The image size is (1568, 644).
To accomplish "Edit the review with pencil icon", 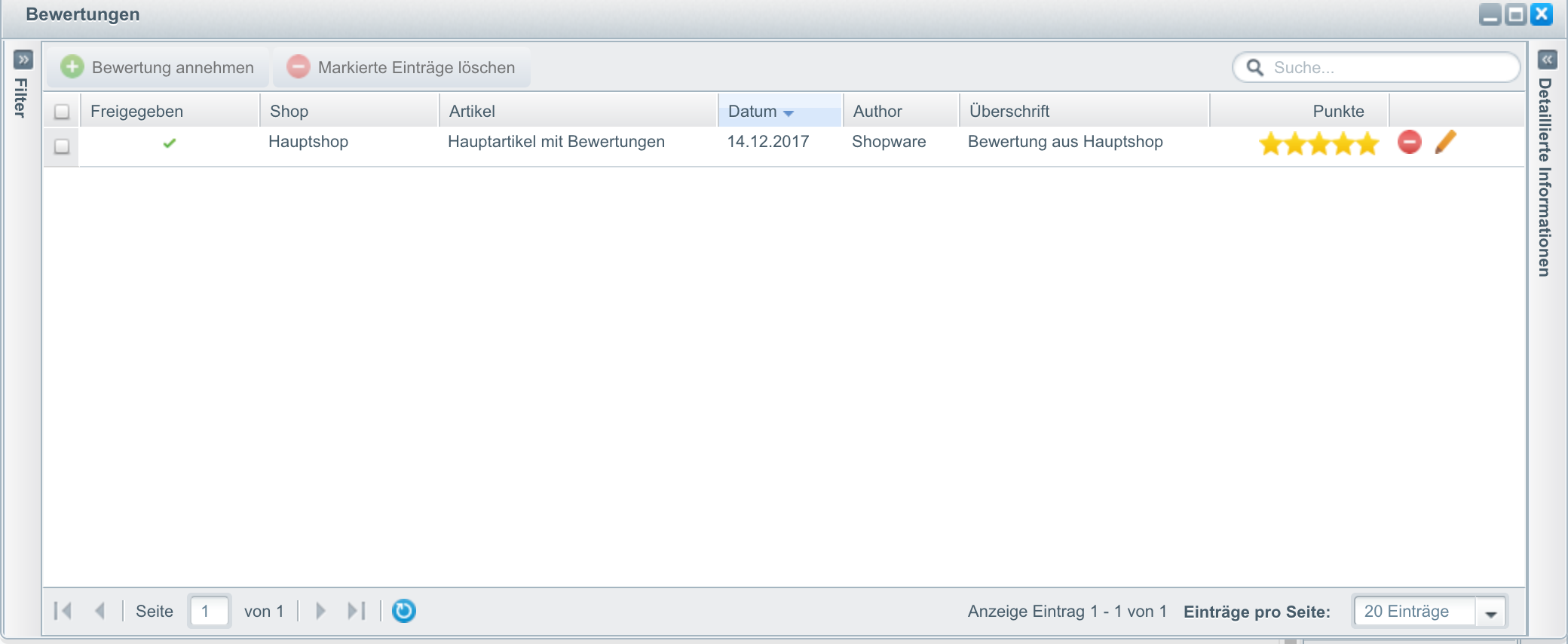I will pos(1445,142).
